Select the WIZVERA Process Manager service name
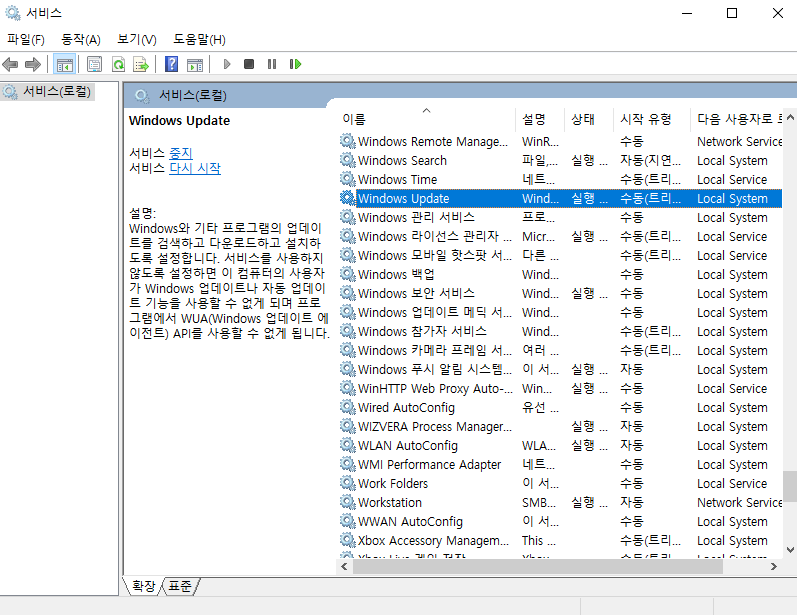This screenshot has height=615, width=797. coord(435,426)
